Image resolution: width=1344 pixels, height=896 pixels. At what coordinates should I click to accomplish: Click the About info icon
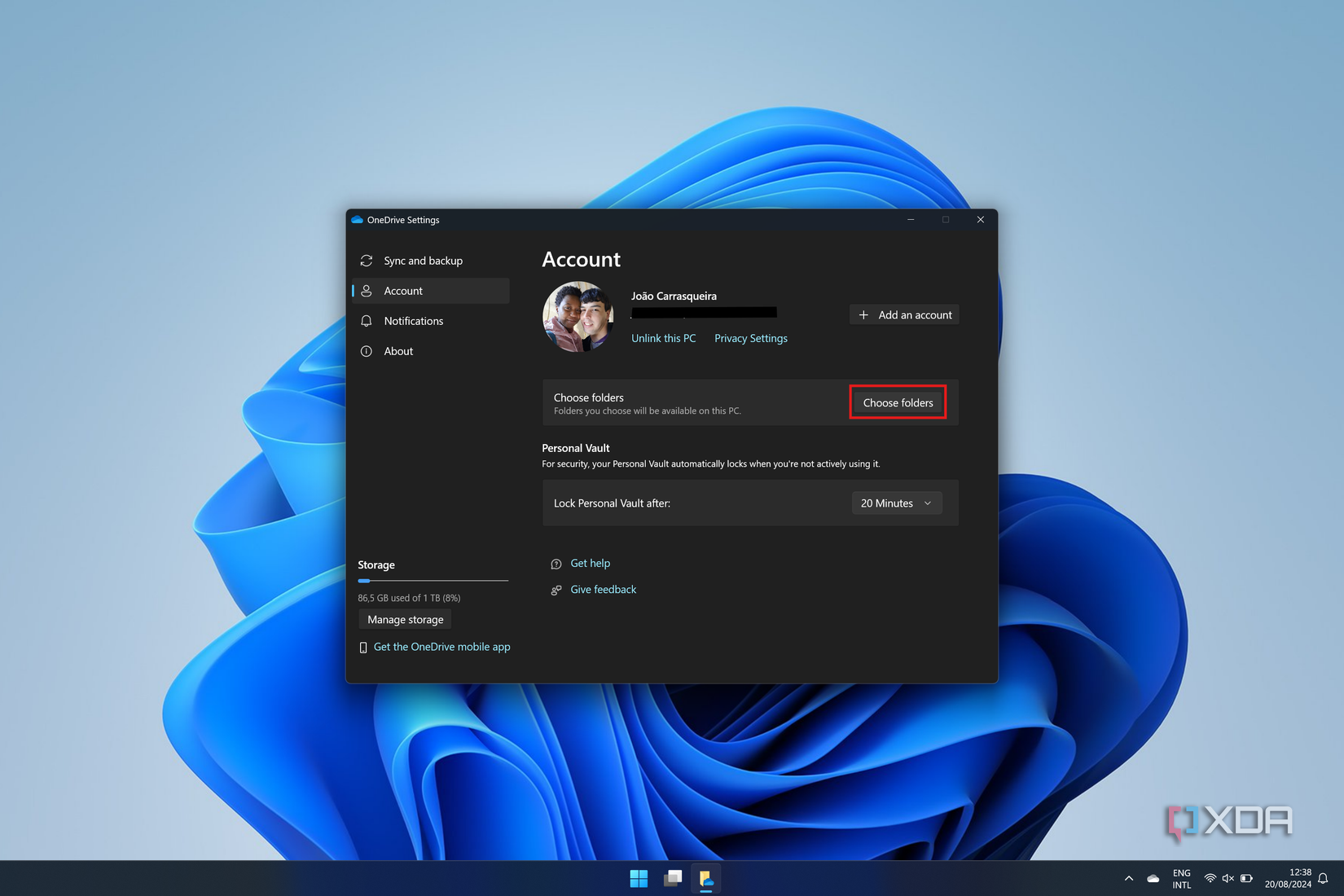click(367, 351)
